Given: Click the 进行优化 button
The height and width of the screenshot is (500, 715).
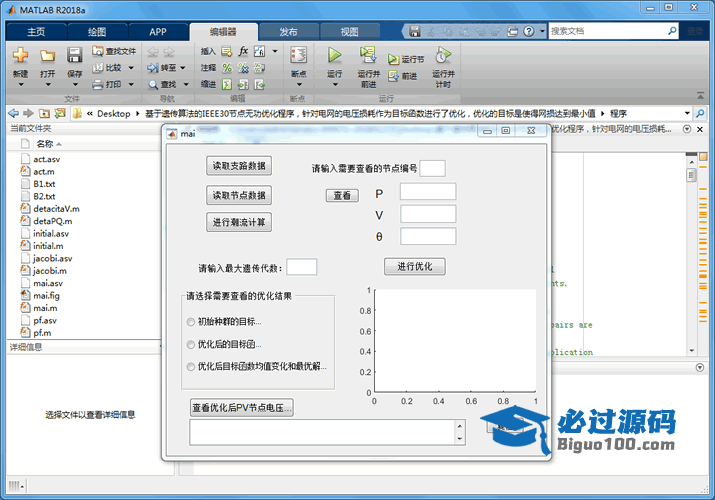Looking at the screenshot, I should (x=414, y=267).
